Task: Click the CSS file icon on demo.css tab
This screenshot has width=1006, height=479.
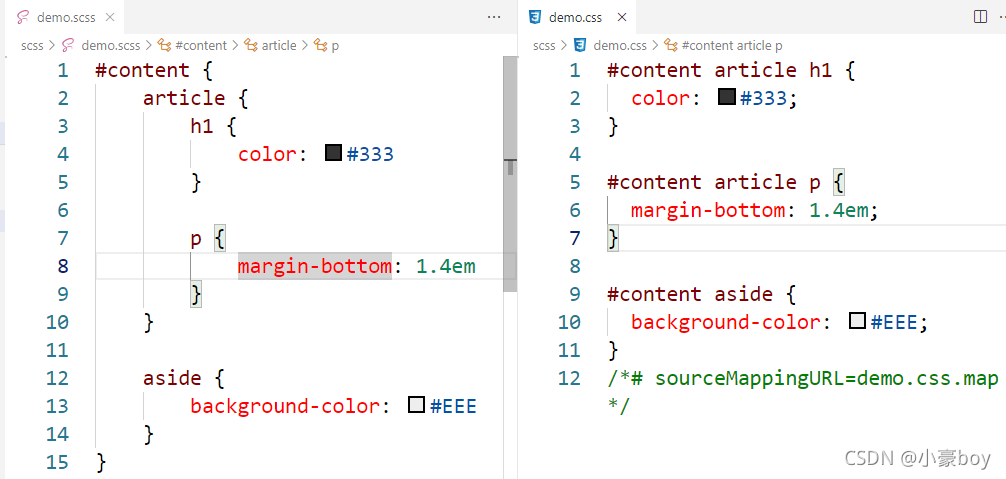Action: (534, 17)
